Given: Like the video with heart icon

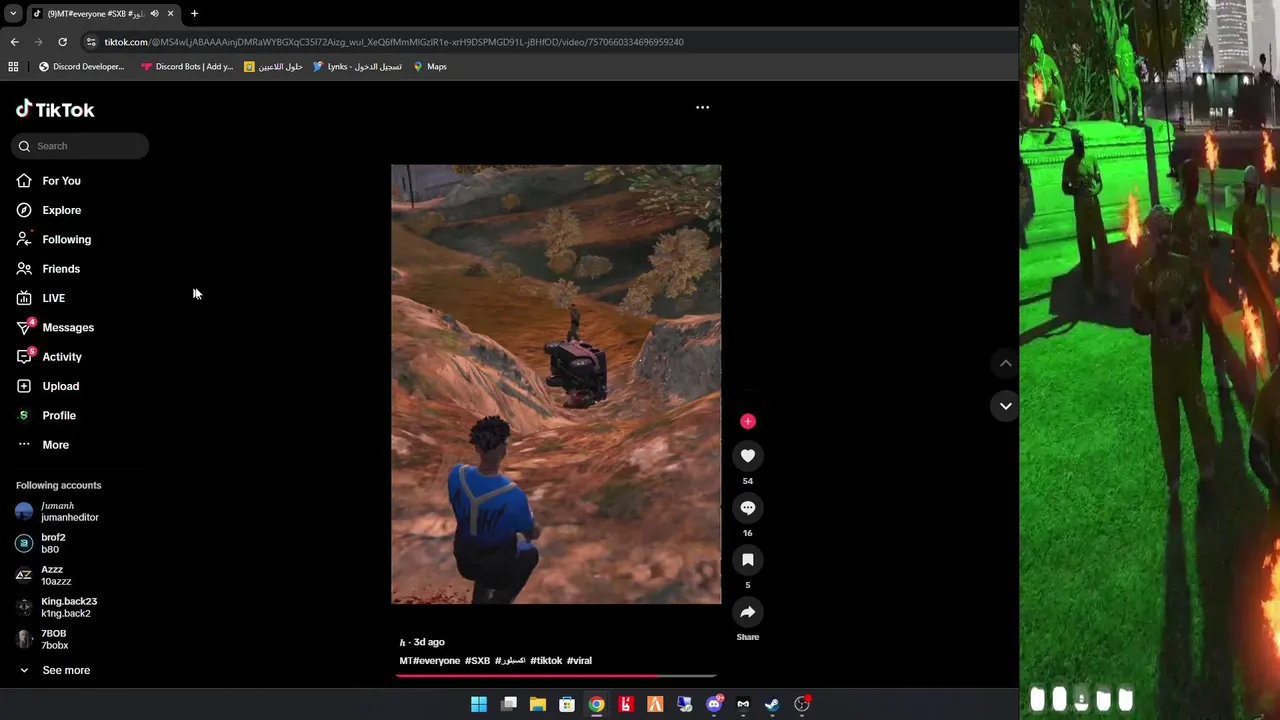Looking at the screenshot, I should coord(748,456).
